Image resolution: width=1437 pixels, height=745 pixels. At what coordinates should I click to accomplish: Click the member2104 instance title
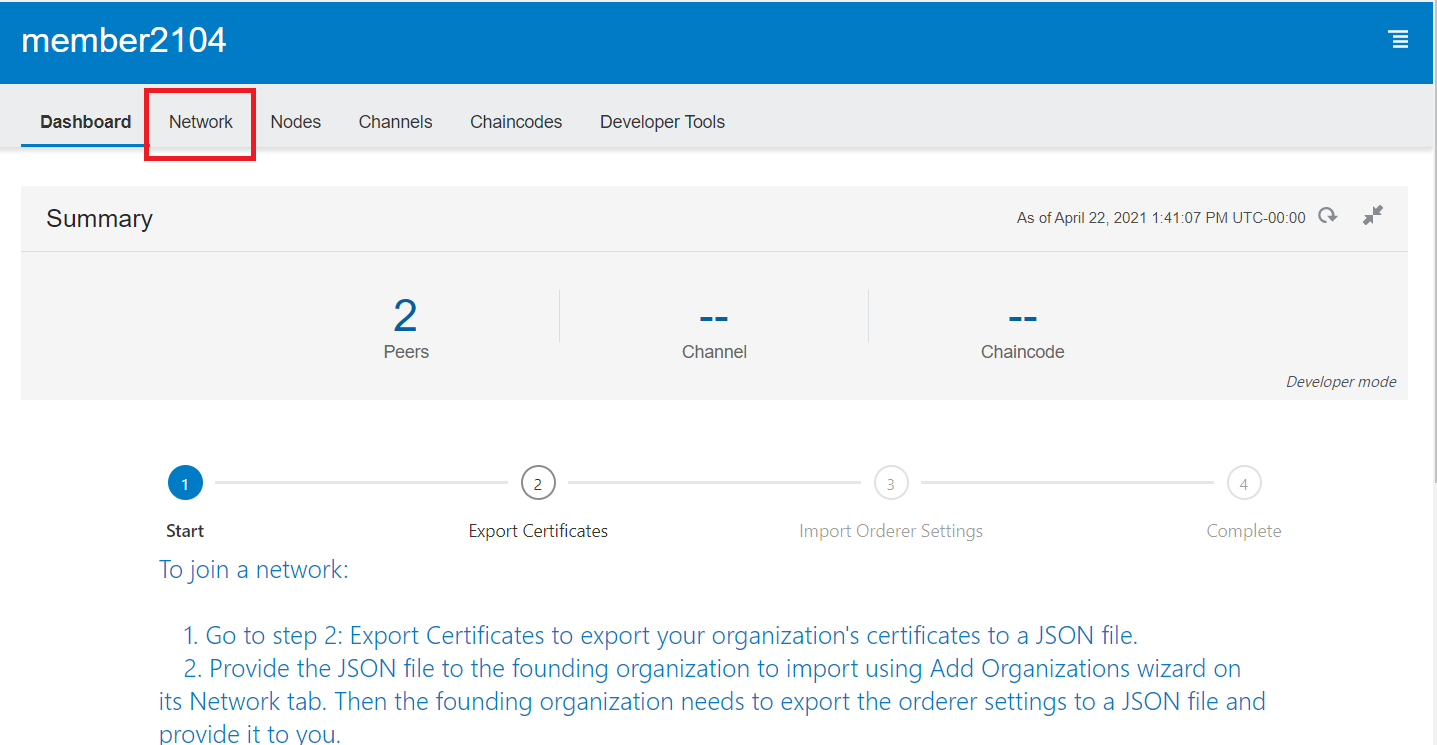point(124,40)
